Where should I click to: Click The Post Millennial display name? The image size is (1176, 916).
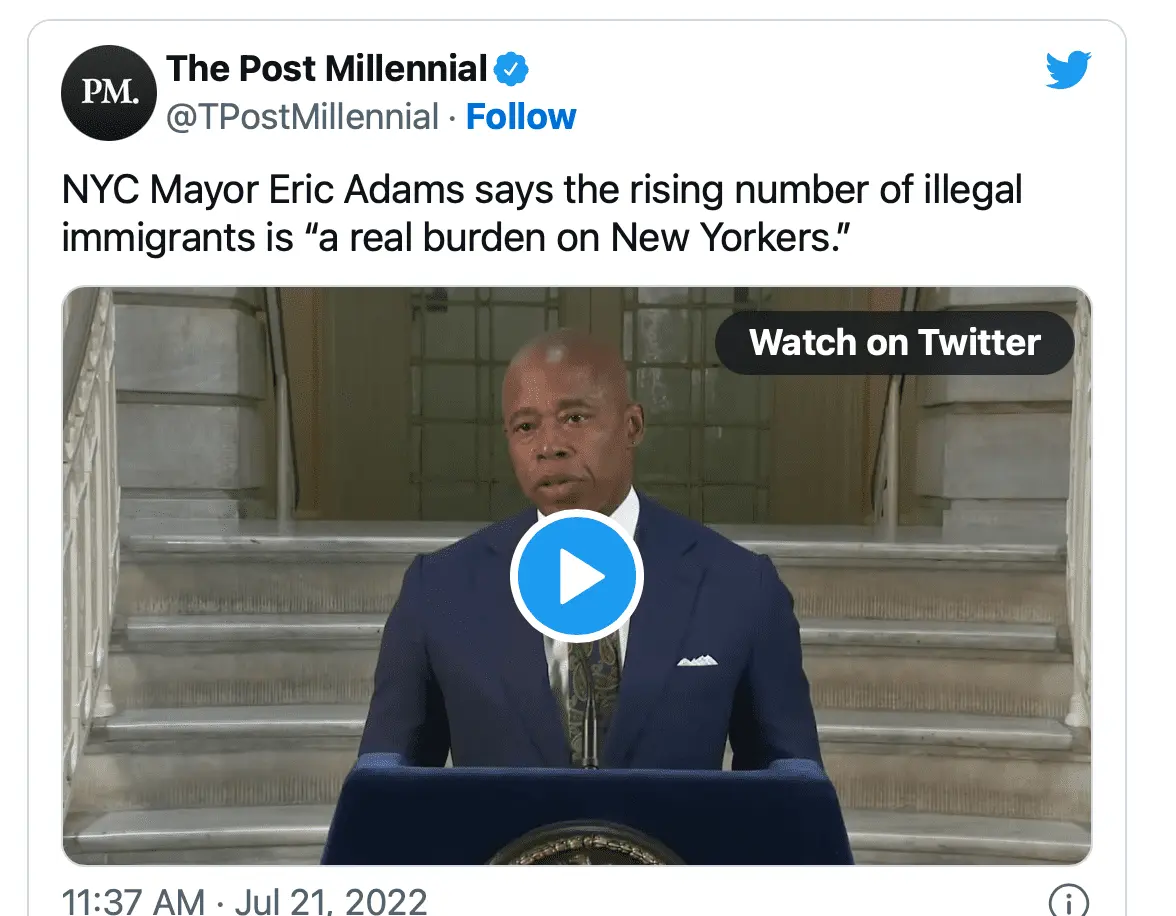point(327,69)
